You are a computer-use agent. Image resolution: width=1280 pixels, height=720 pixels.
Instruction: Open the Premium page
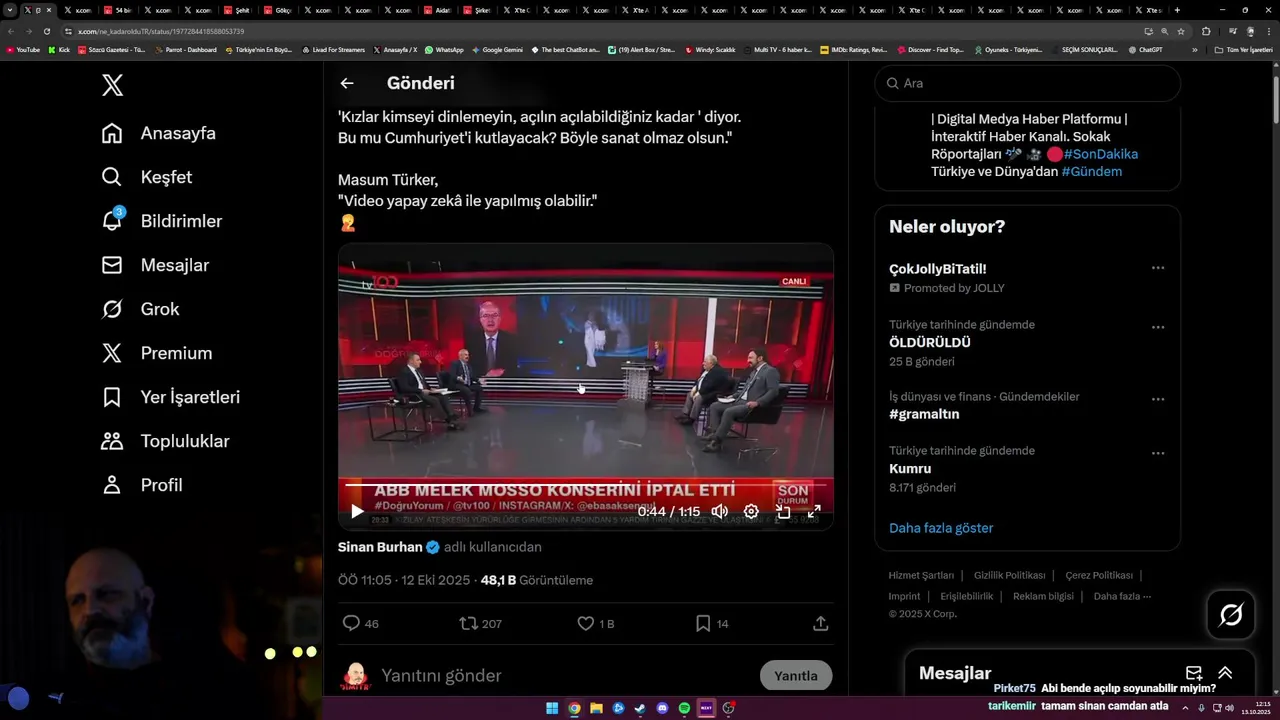[x=157, y=353]
